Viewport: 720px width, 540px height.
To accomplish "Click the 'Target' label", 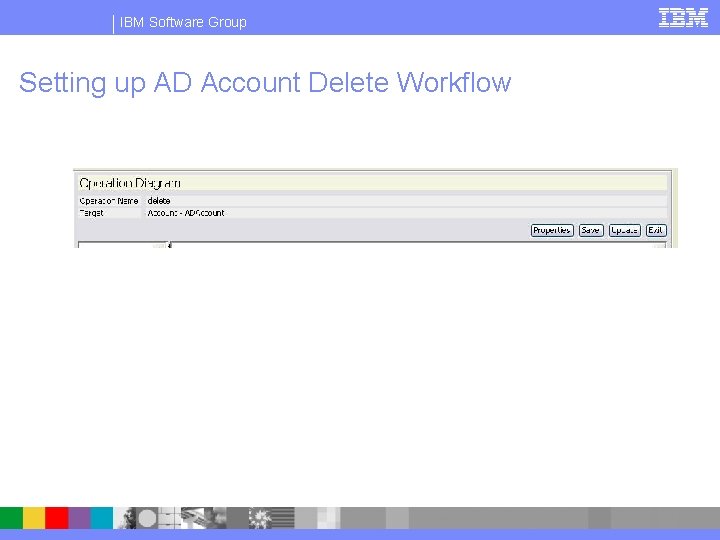I will [x=91, y=213].
